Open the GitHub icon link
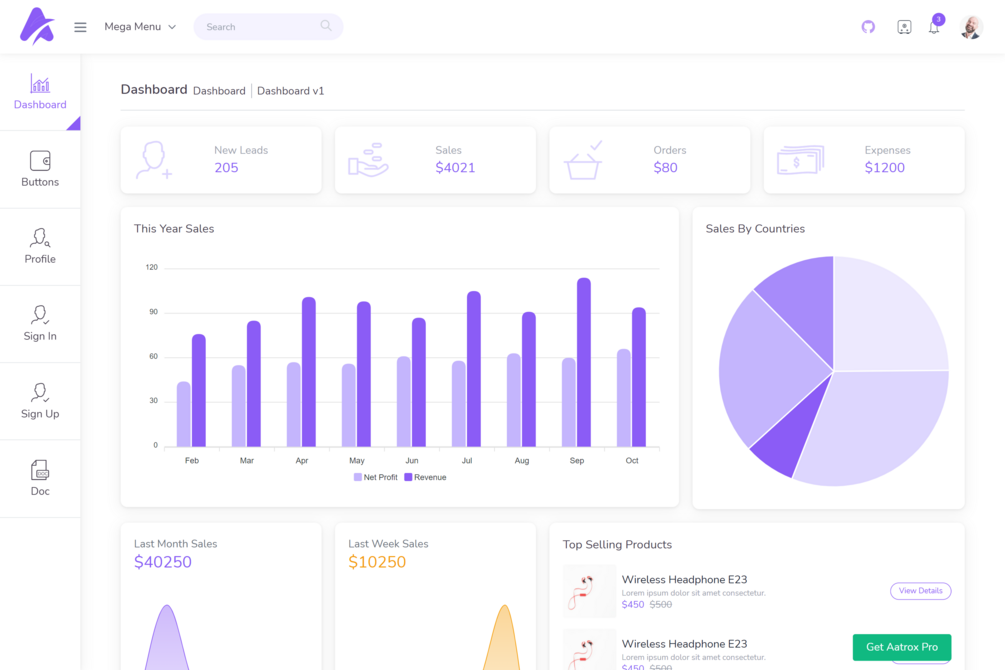1005x670 pixels. click(x=868, y=27)
